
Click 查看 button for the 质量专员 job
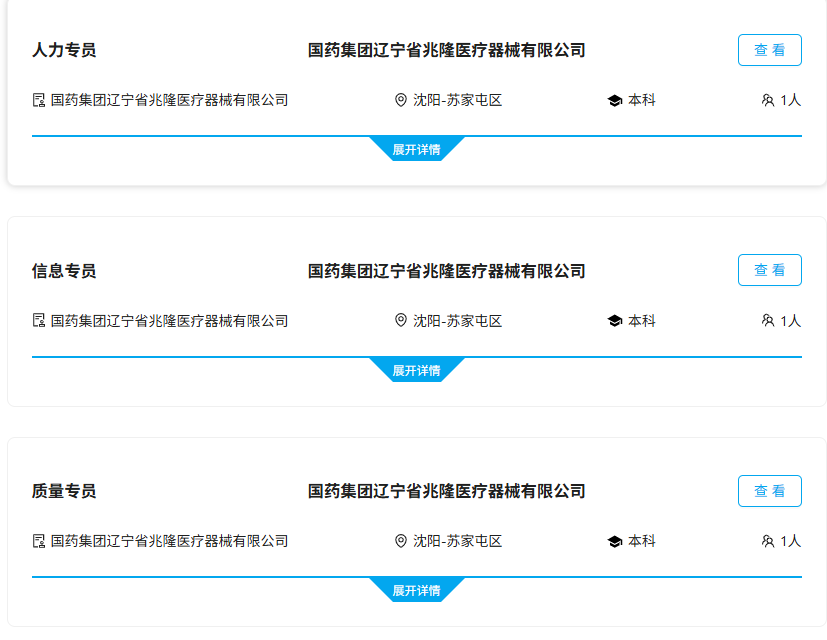coord(770,491)
